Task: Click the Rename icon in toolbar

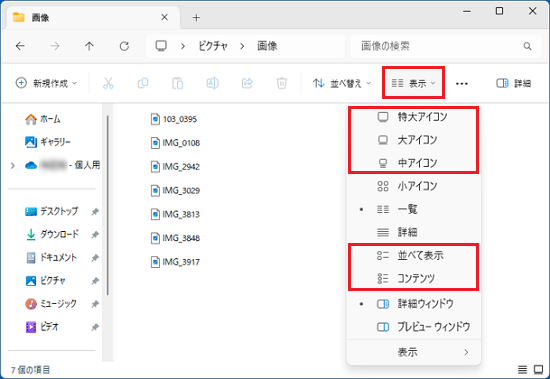Action: (212, 83)
